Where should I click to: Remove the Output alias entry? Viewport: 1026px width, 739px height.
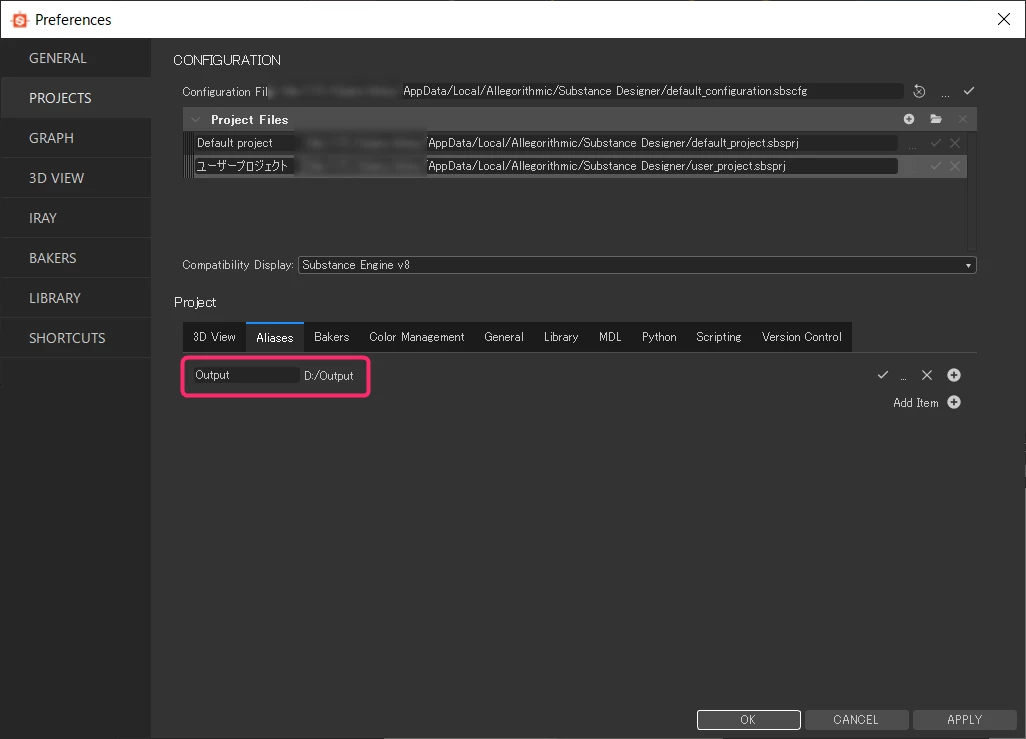[927, 375]
